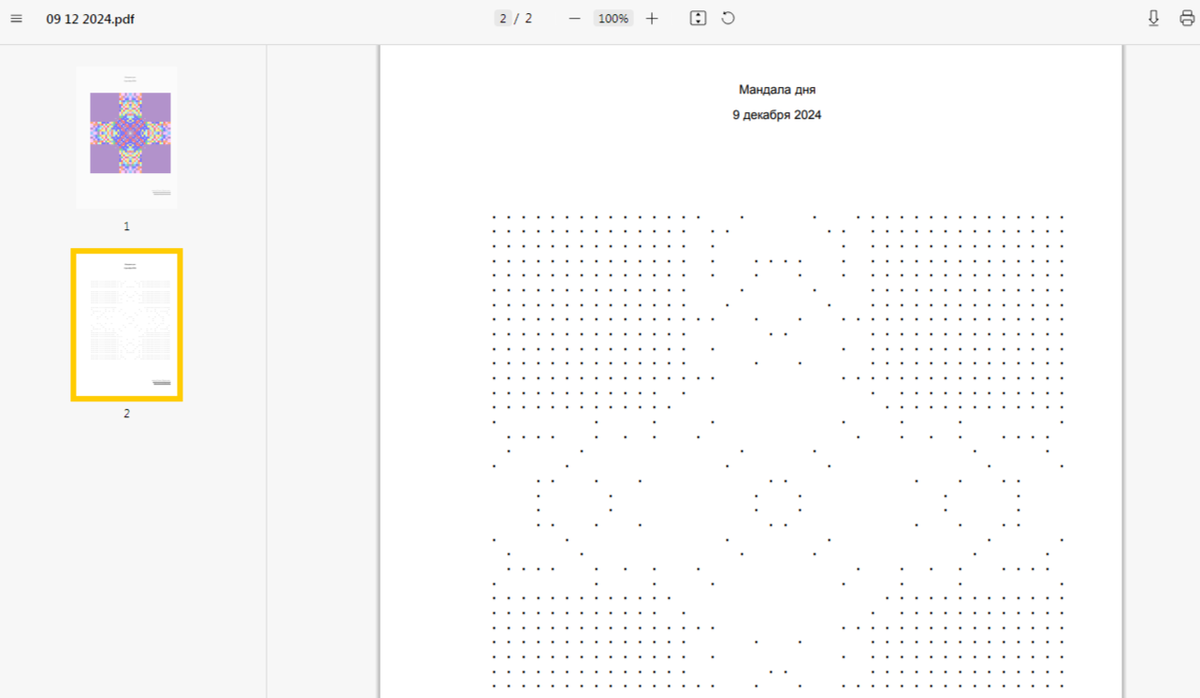1200x698 pixels.
Task: Click the zoom in plus icon
Action: point(652,18)
